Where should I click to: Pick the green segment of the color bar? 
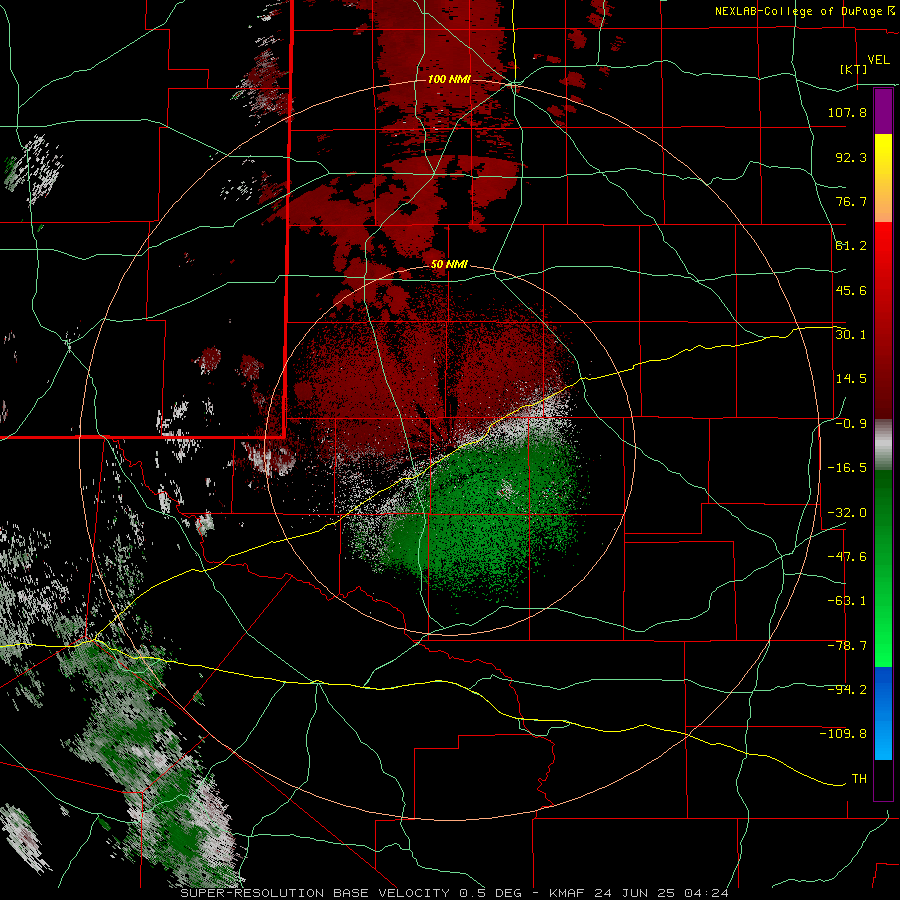coord(883,568)
